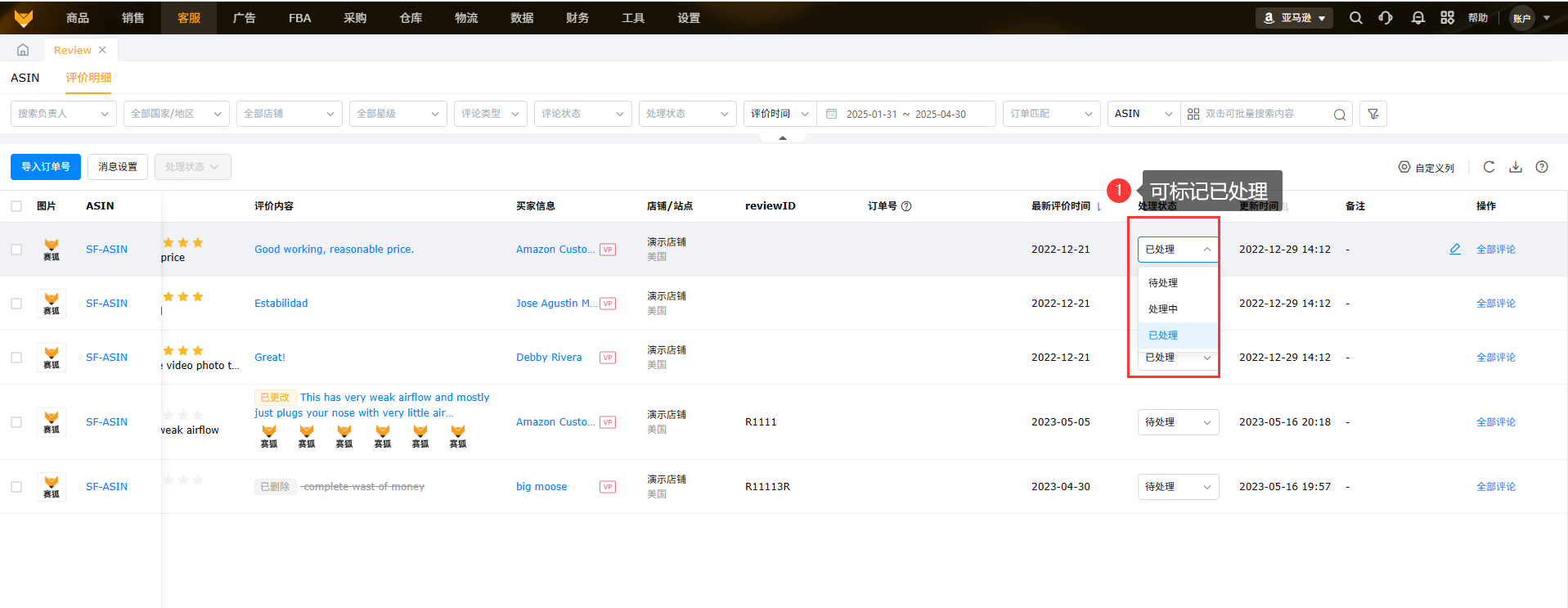Open the notifications bell icon
The width and height of the screenshot is (1568, 608).
coord(1417,18)
